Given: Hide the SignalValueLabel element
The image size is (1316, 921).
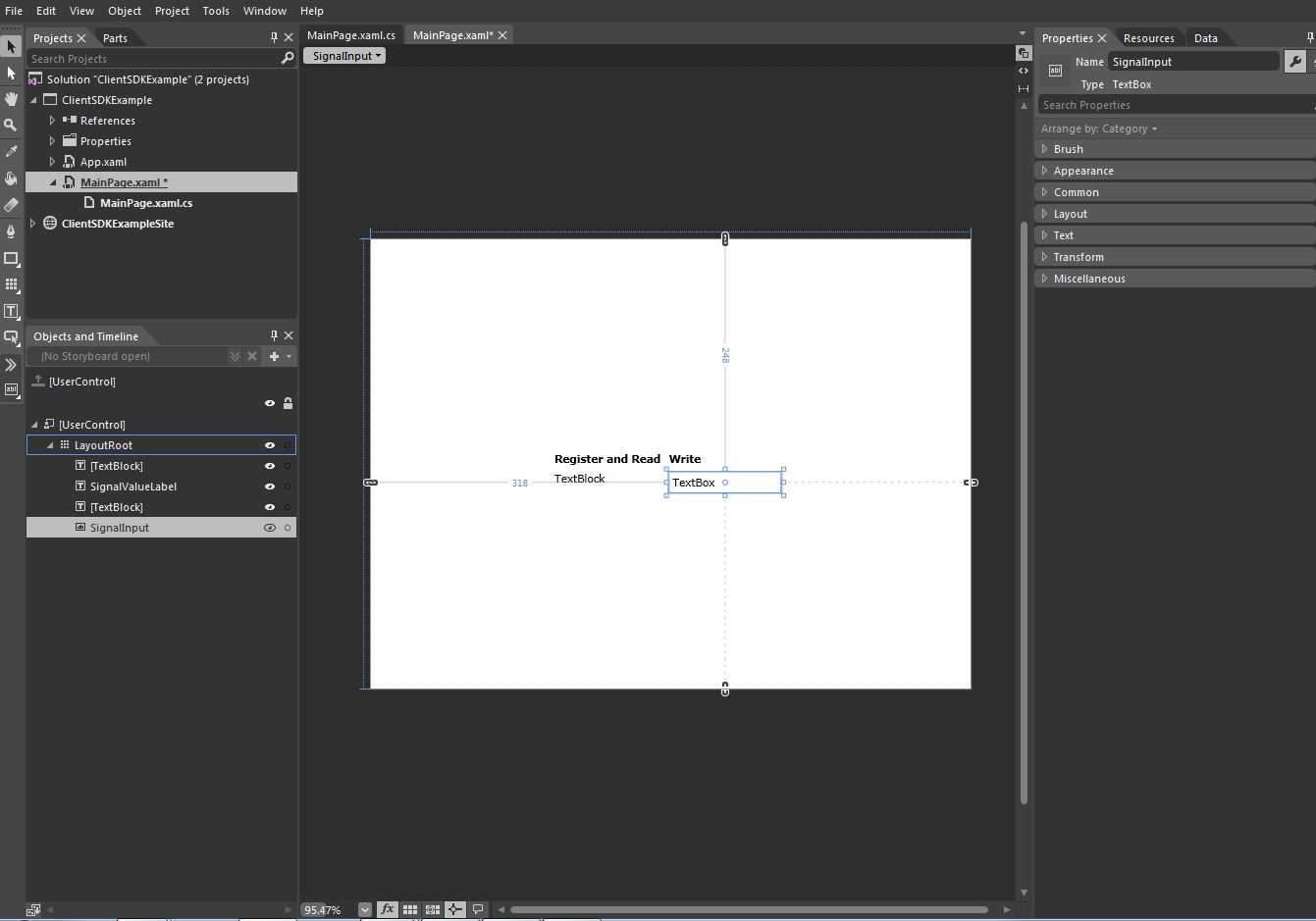Looking at the screenshot, I should point(270,486).
